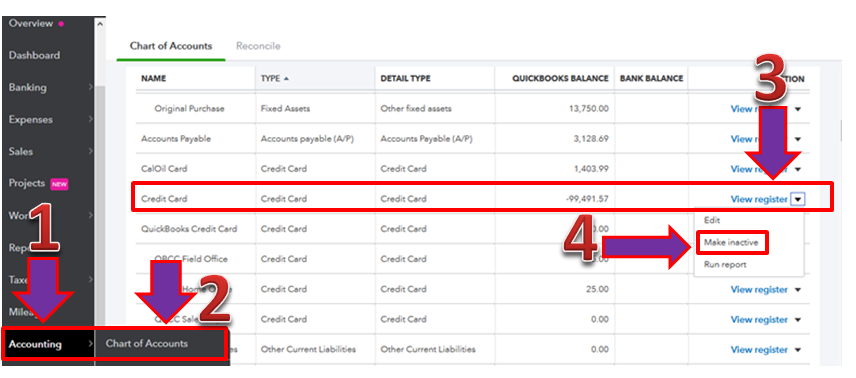This screenshot has width=856, height=378.
Task: Open the Accounting sidebar menu
Action: click(x=35, y=344)
